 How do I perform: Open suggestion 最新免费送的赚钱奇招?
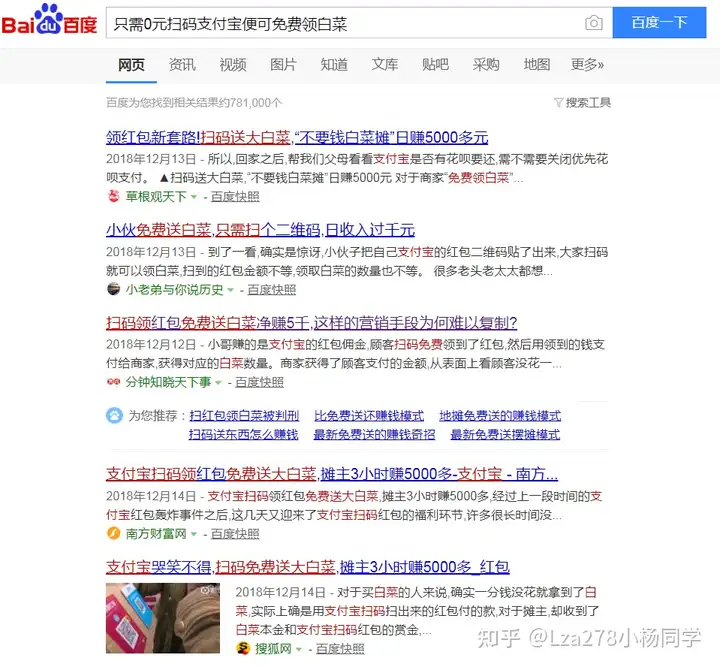(x=374, y=434)
